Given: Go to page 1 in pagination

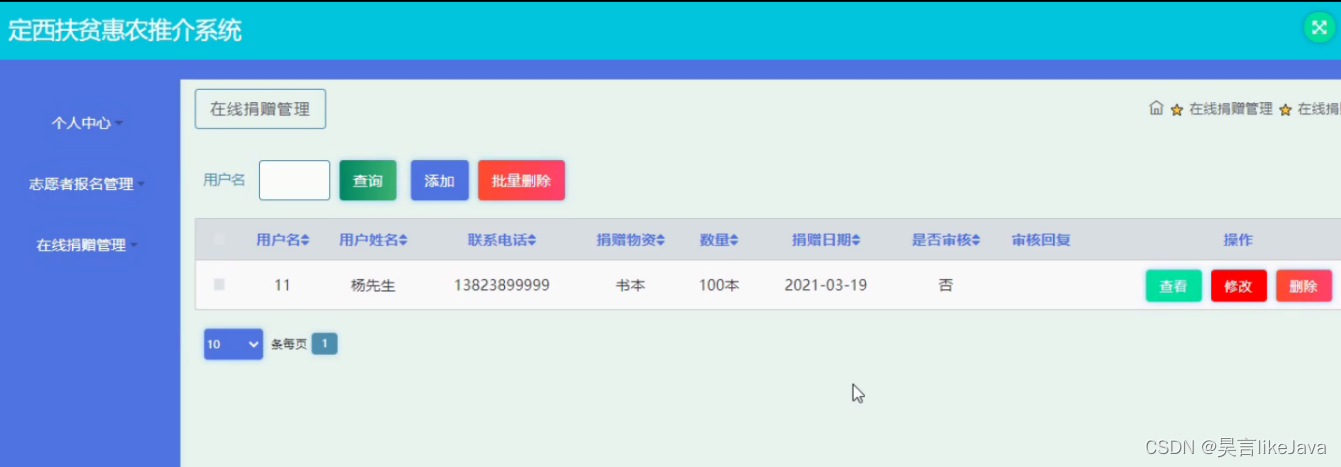Looking at the screenshot, I should tap(325, 344).
